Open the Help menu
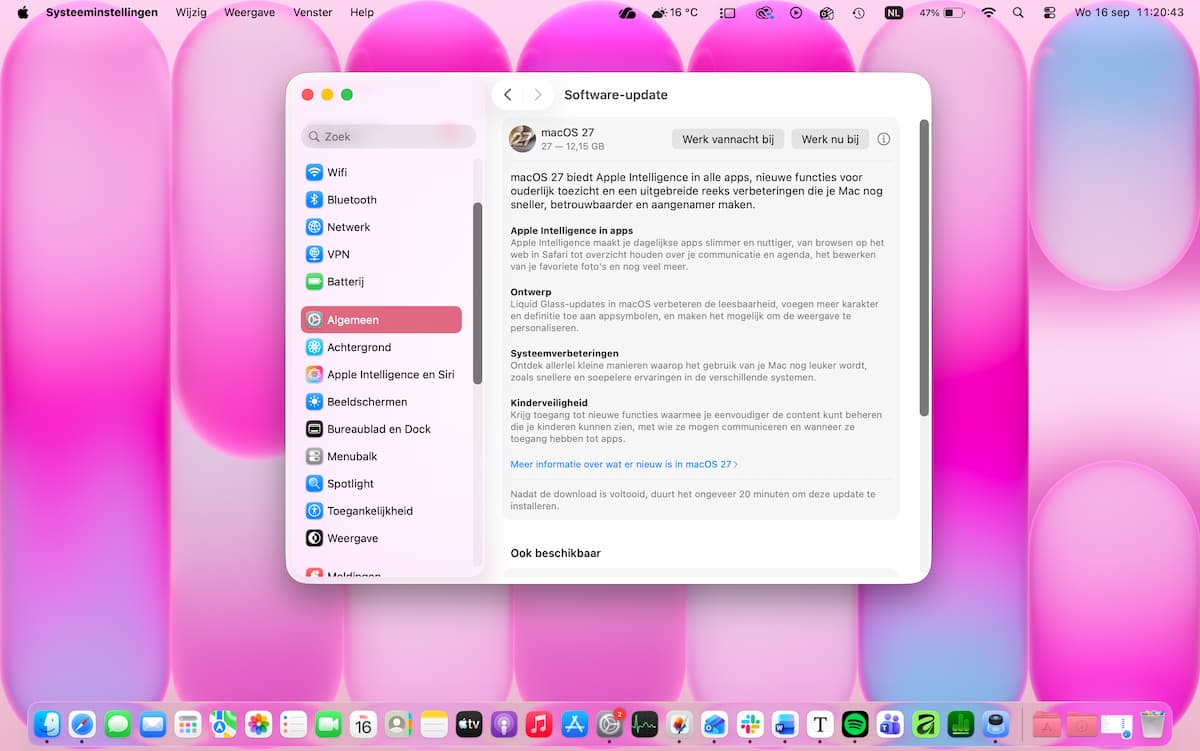The width and height of the screenshot is (1200, 751). 362,13
